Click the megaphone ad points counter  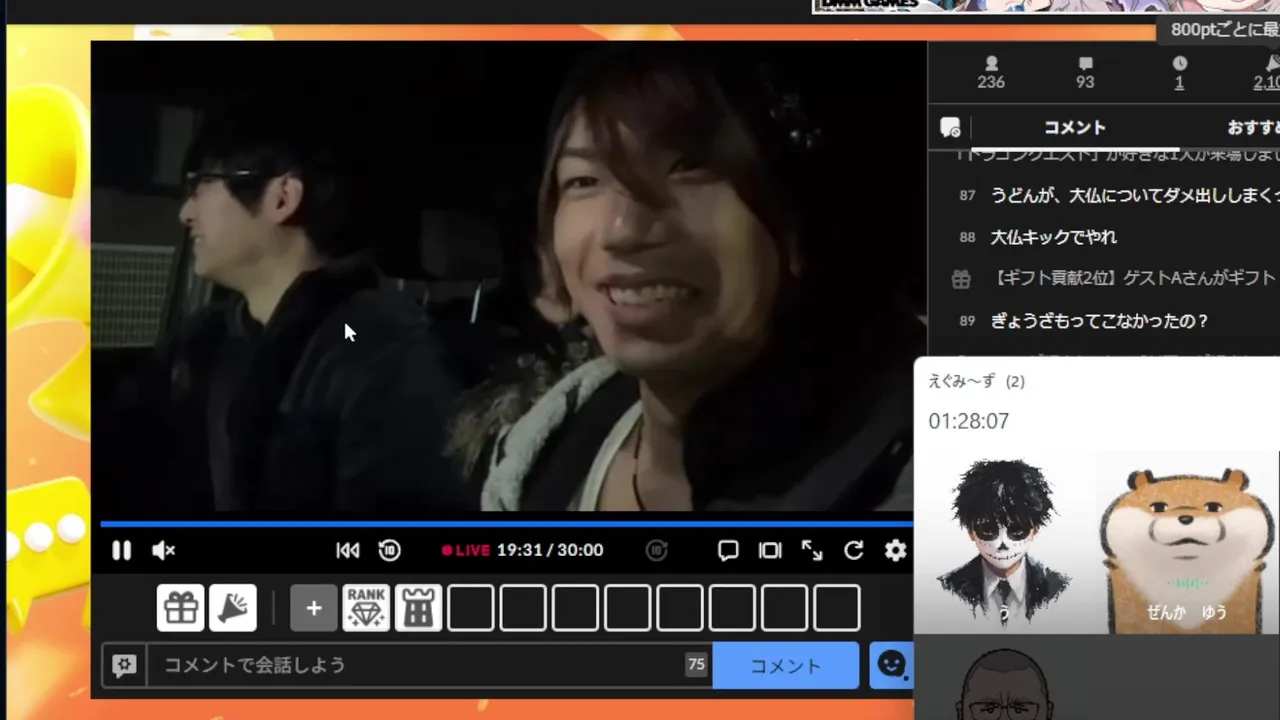[1267, 73]
